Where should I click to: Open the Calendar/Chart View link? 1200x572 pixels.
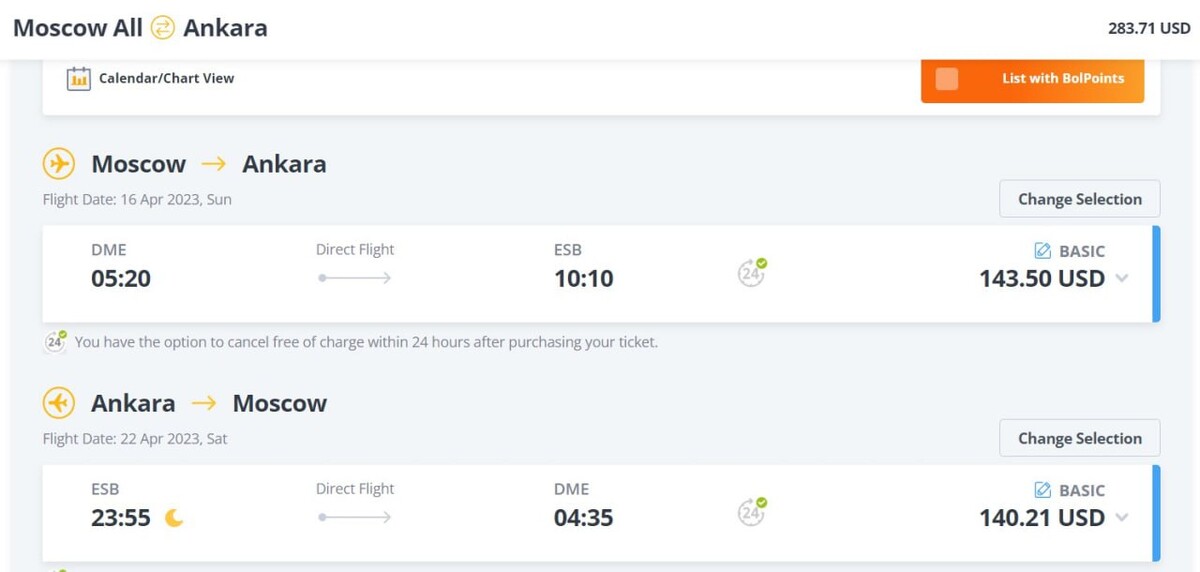pos(166,78)
